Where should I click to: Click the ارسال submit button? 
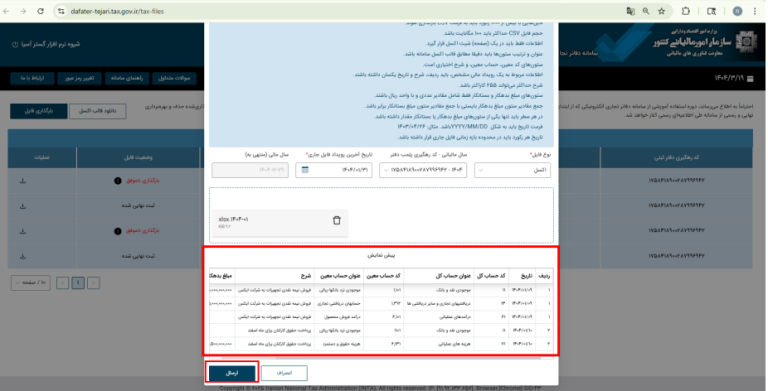232,373
